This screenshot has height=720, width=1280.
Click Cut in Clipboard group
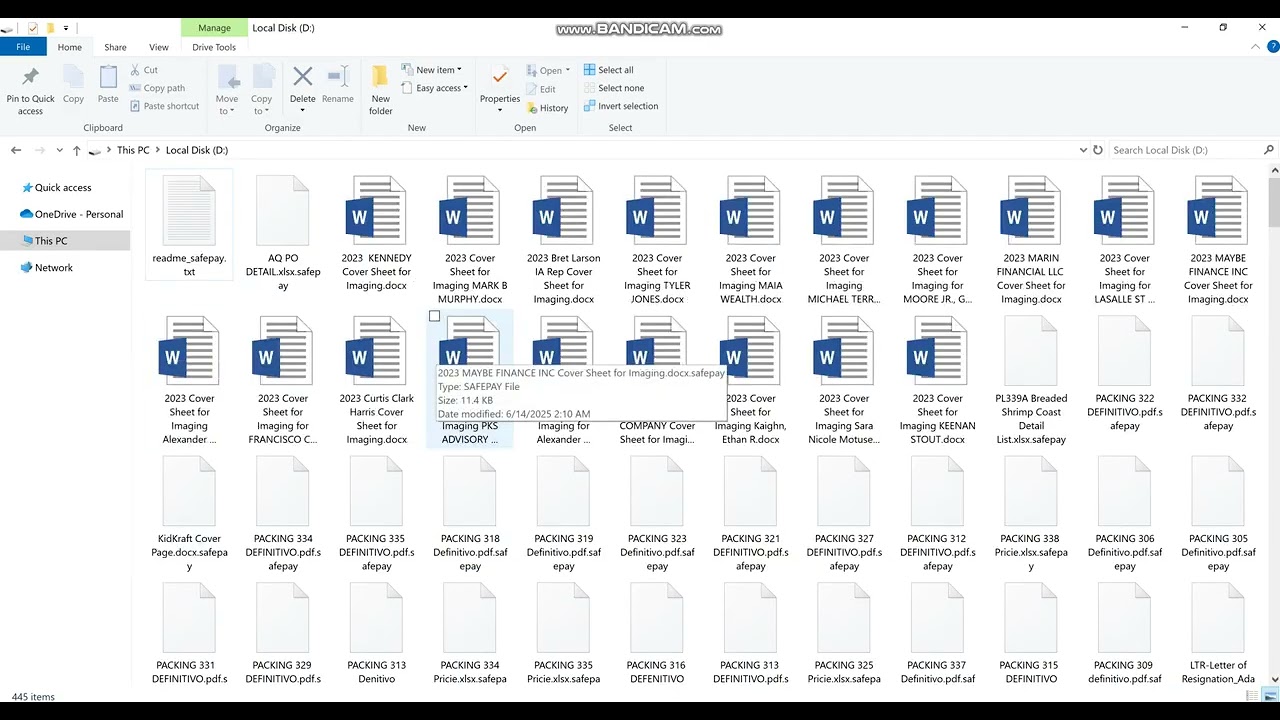pos(144,70)
